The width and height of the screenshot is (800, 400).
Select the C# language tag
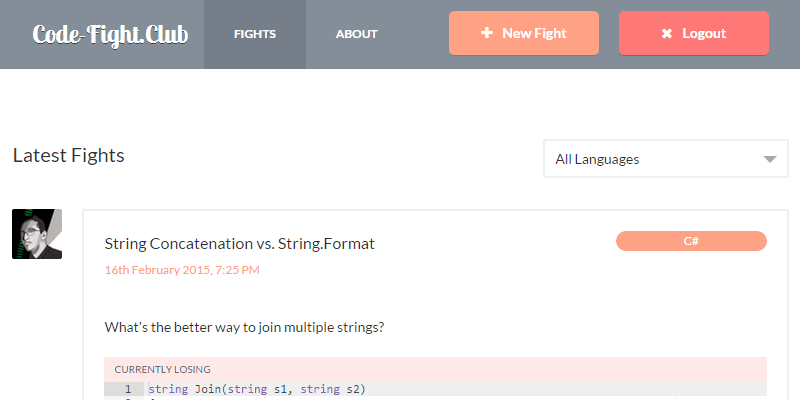tap(691, 241)
